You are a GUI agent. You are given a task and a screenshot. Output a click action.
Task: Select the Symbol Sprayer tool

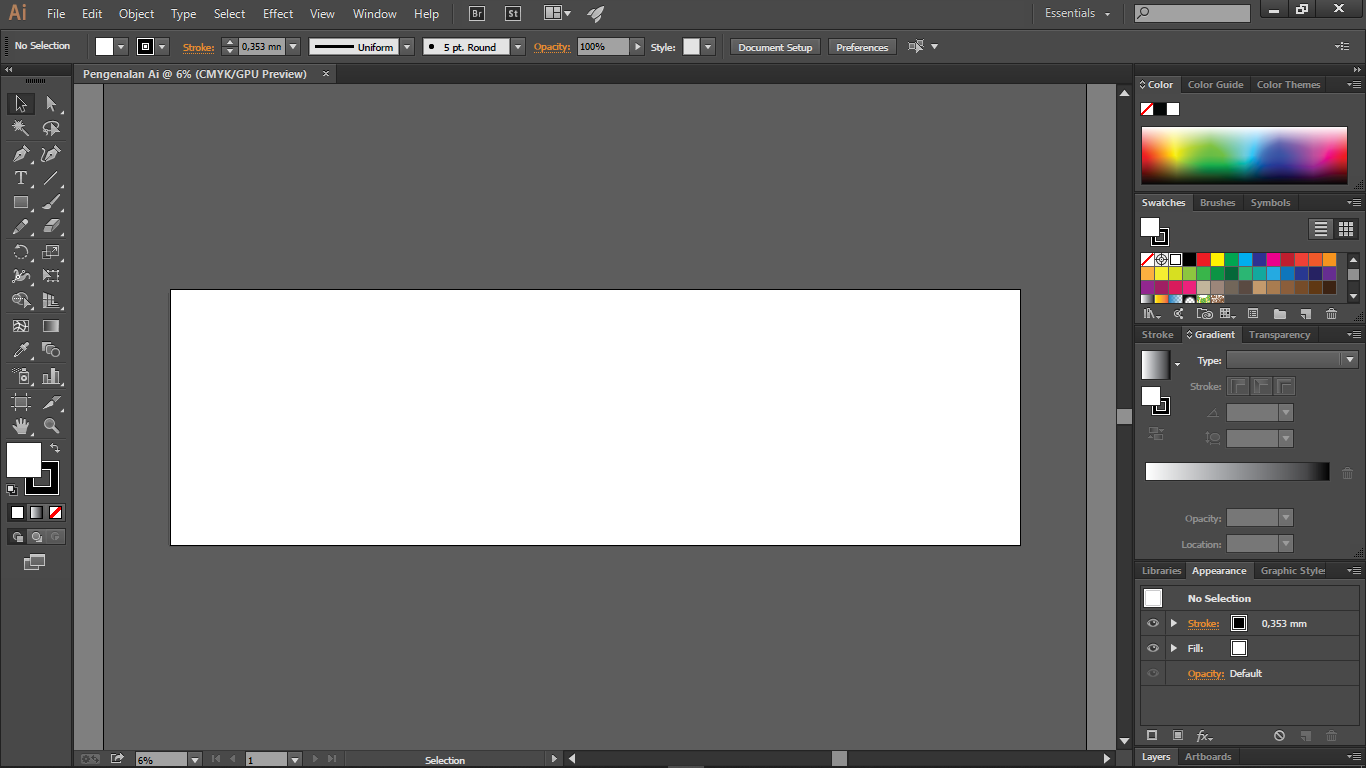(21, 376)
